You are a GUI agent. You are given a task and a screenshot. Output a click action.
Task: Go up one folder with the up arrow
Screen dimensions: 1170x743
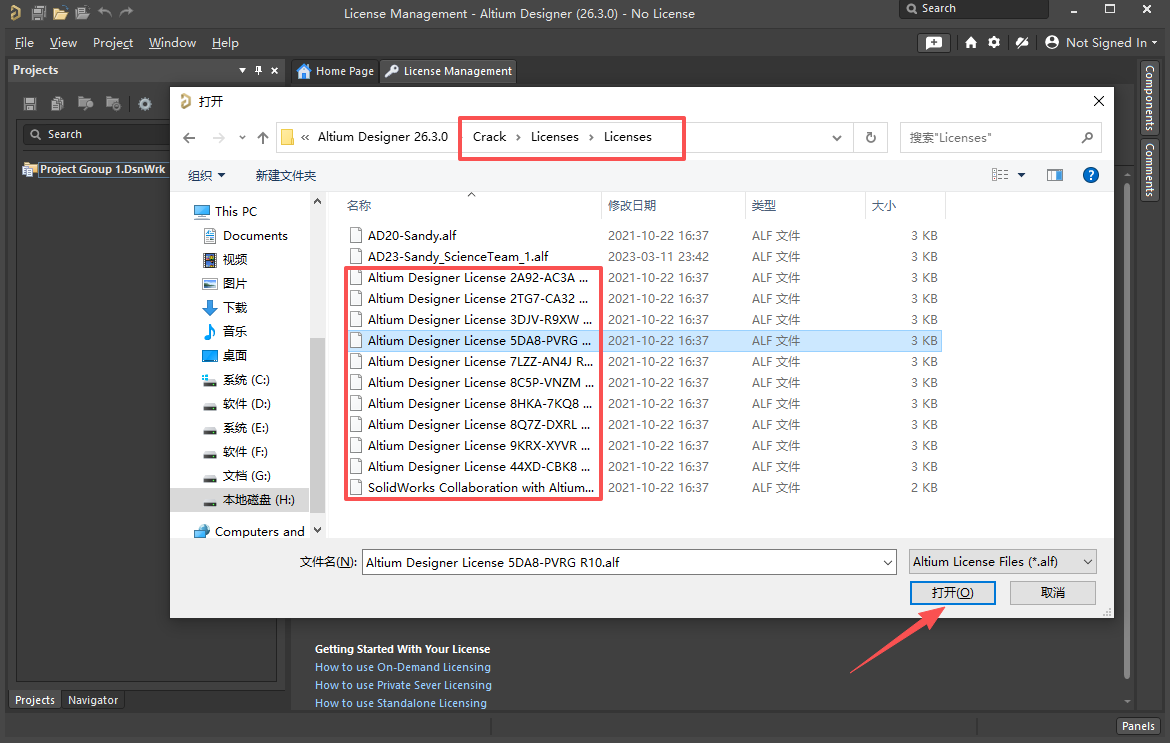coord(263,137)
